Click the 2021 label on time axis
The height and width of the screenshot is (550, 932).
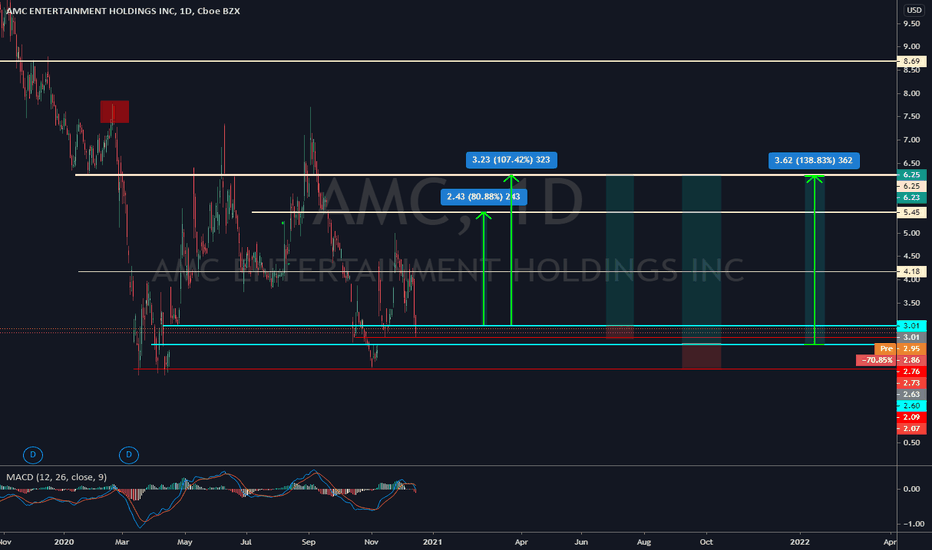point(432,542)
